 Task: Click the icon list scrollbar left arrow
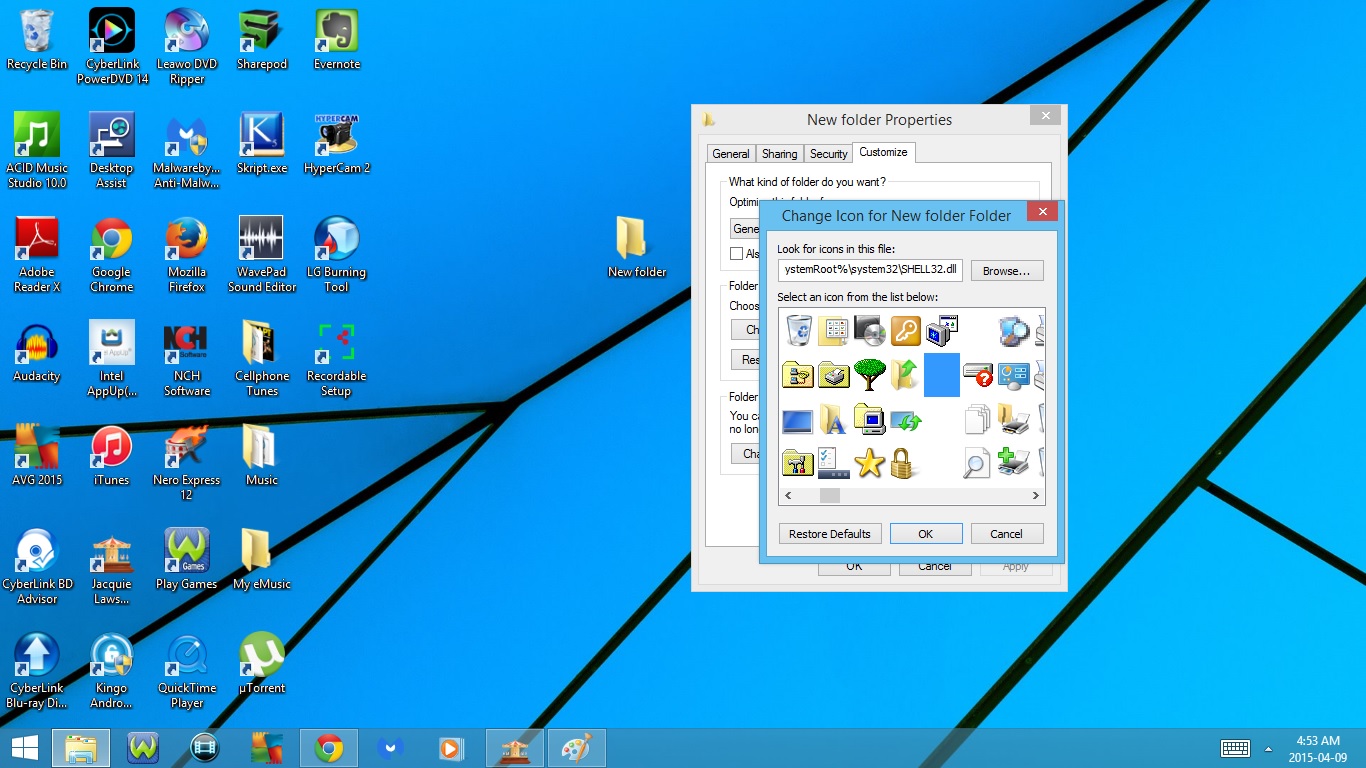point(788,496)
